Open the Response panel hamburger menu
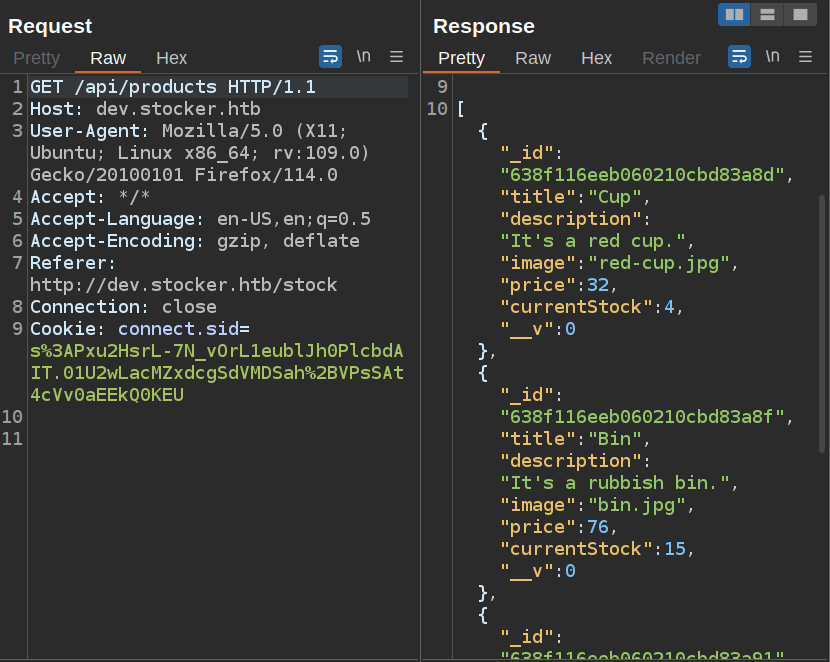Viewport: 830px width, 662px height. 805,57
